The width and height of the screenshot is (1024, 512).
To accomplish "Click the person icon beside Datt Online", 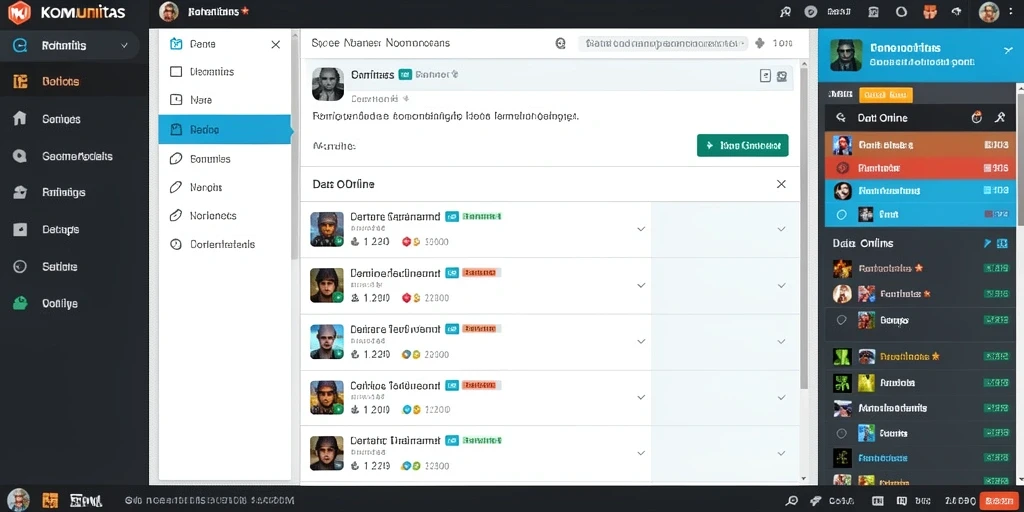I will coord(1000,118).
